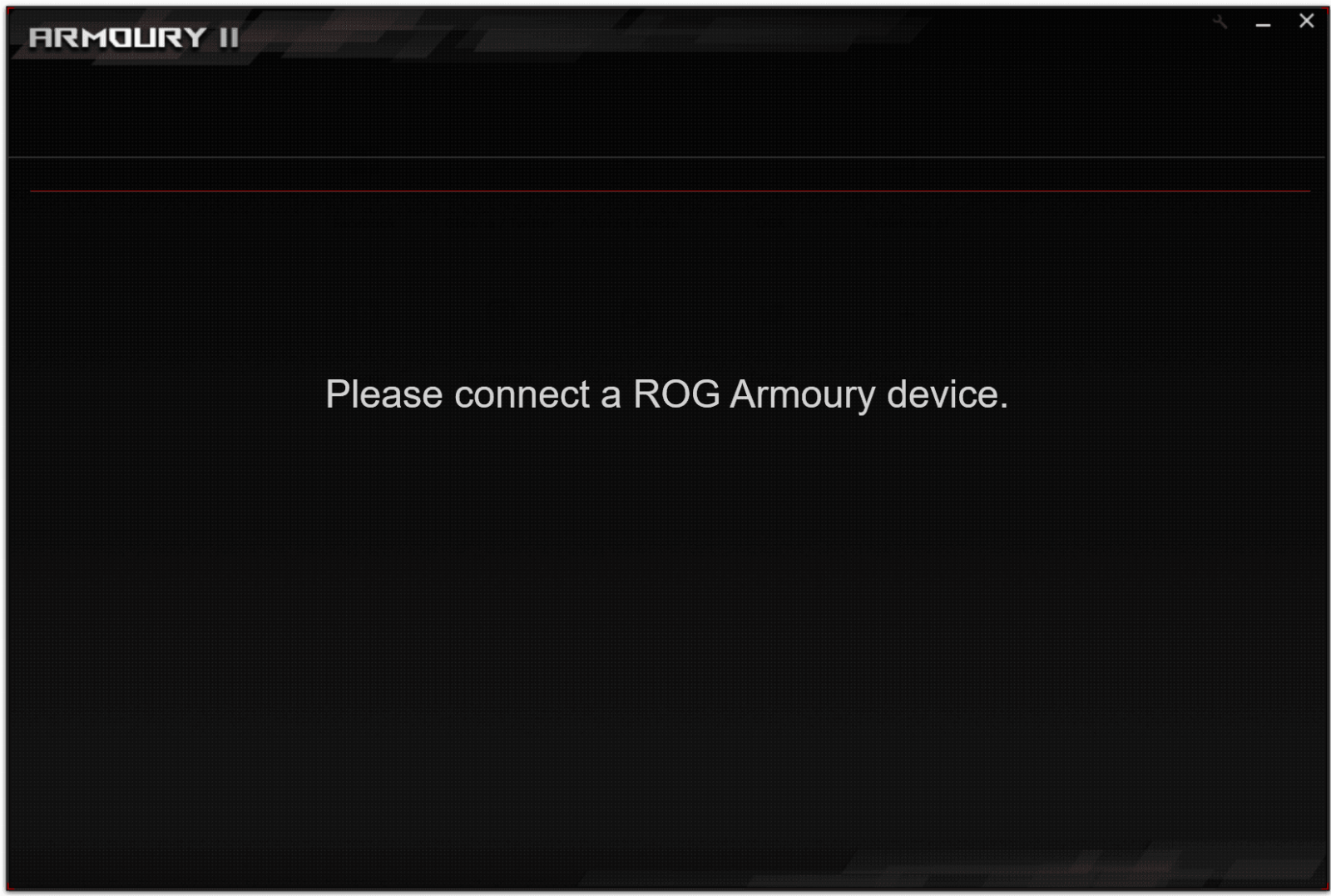Close the Armoury II window

1306,21
